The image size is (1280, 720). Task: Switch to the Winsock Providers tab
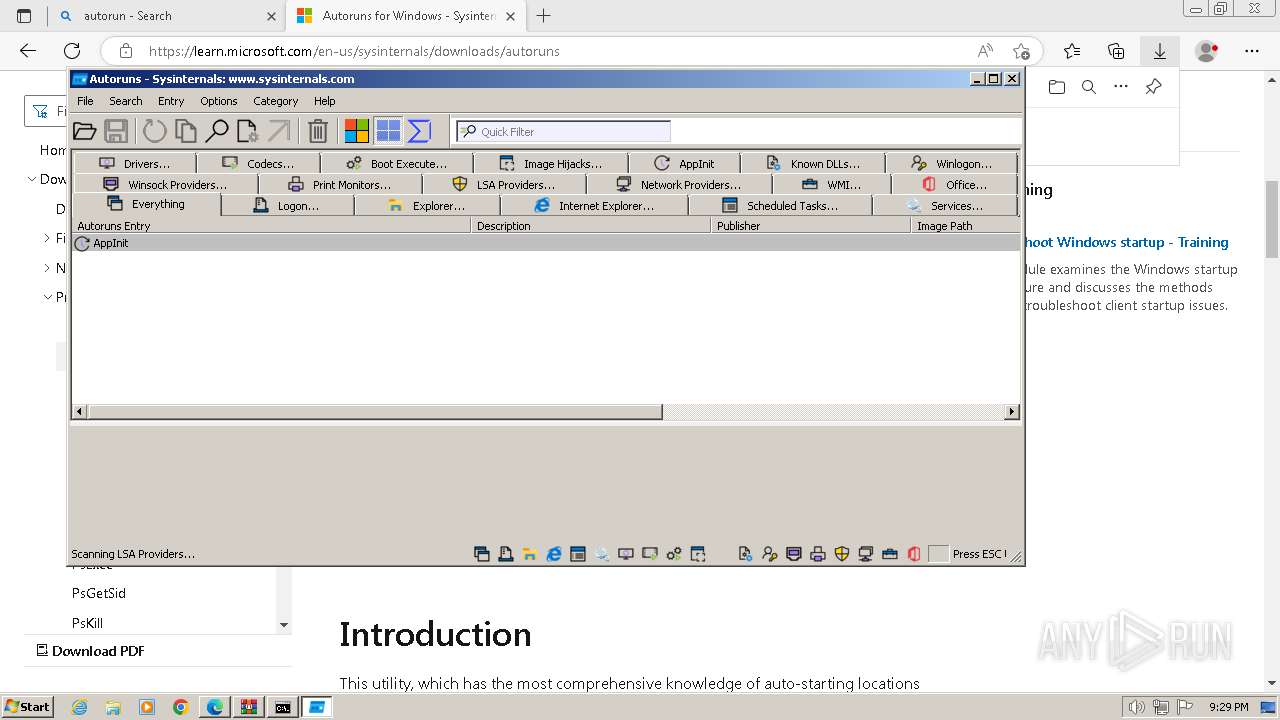tap(165, 184)
